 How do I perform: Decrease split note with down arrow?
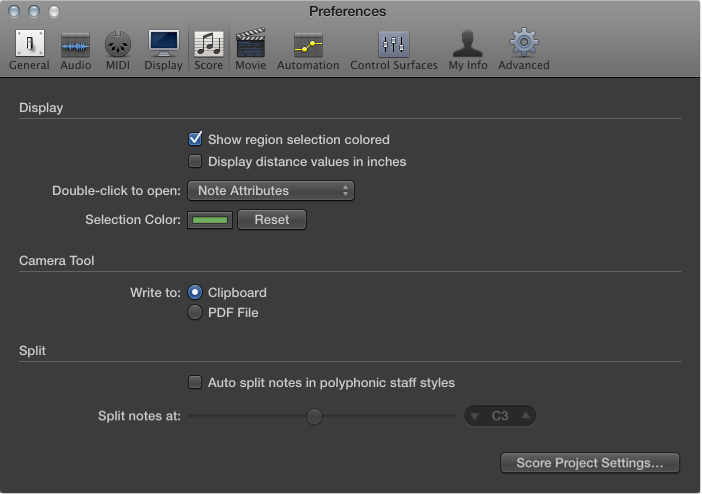click(475, 416)
